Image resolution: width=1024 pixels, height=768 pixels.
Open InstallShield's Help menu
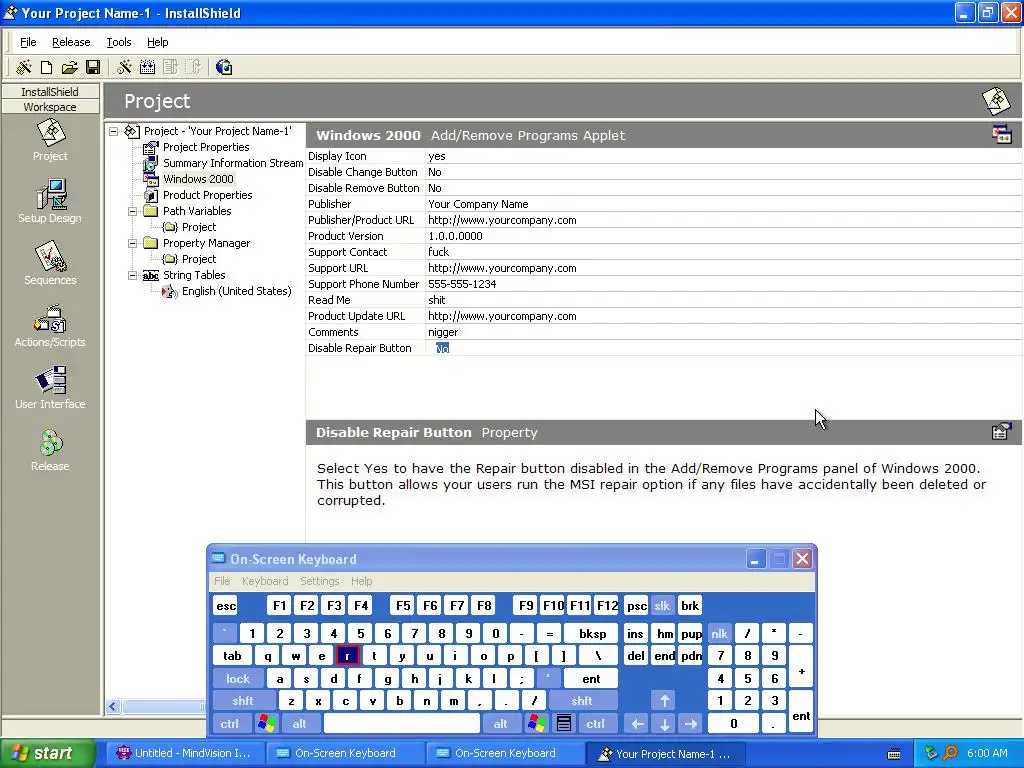coord(157,42)
